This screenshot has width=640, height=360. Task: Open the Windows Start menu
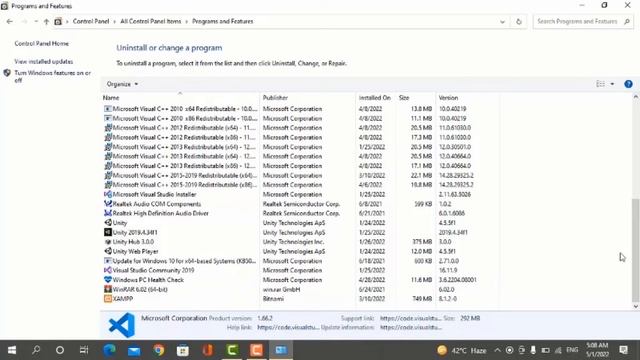click(12, 350)
